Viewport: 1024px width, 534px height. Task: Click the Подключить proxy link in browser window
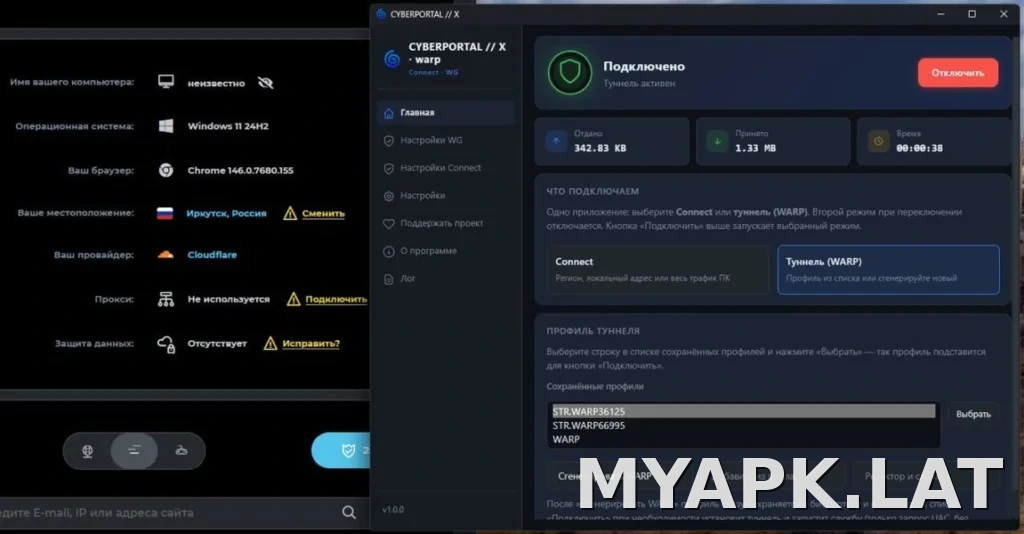point(336,299)
